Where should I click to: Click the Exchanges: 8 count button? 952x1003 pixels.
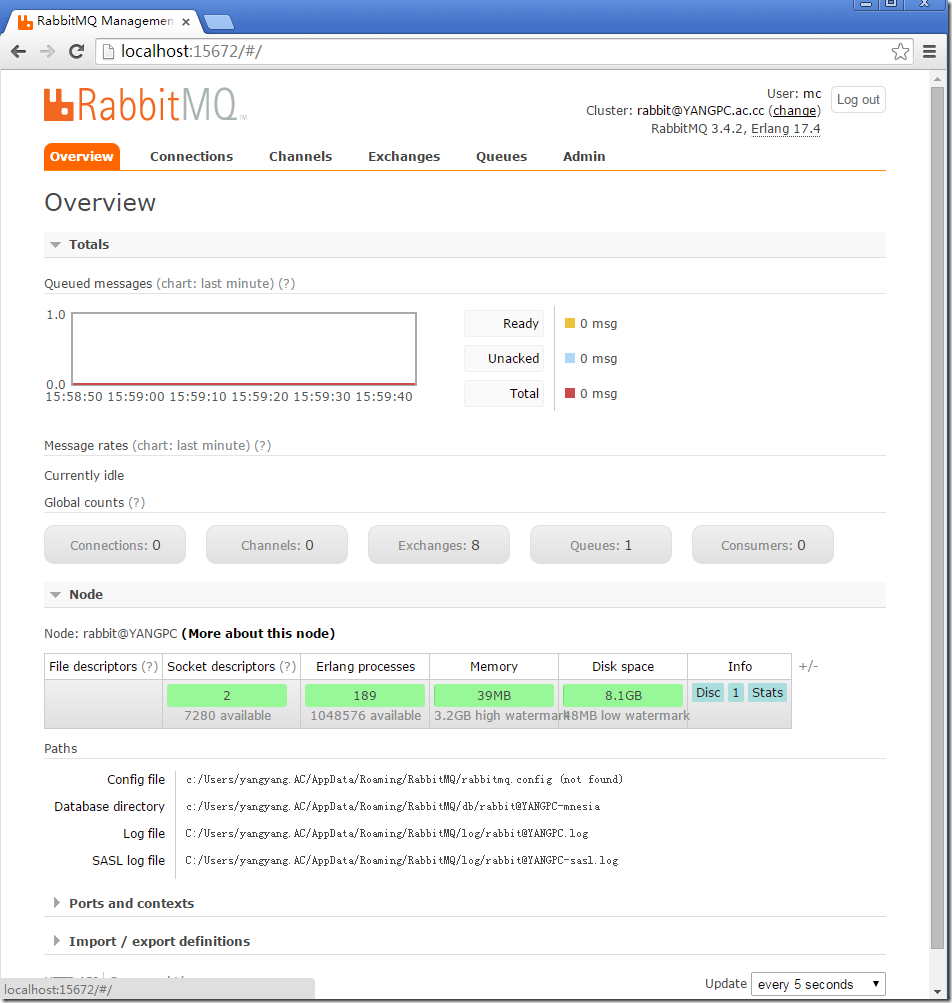[x=439, y=545]
